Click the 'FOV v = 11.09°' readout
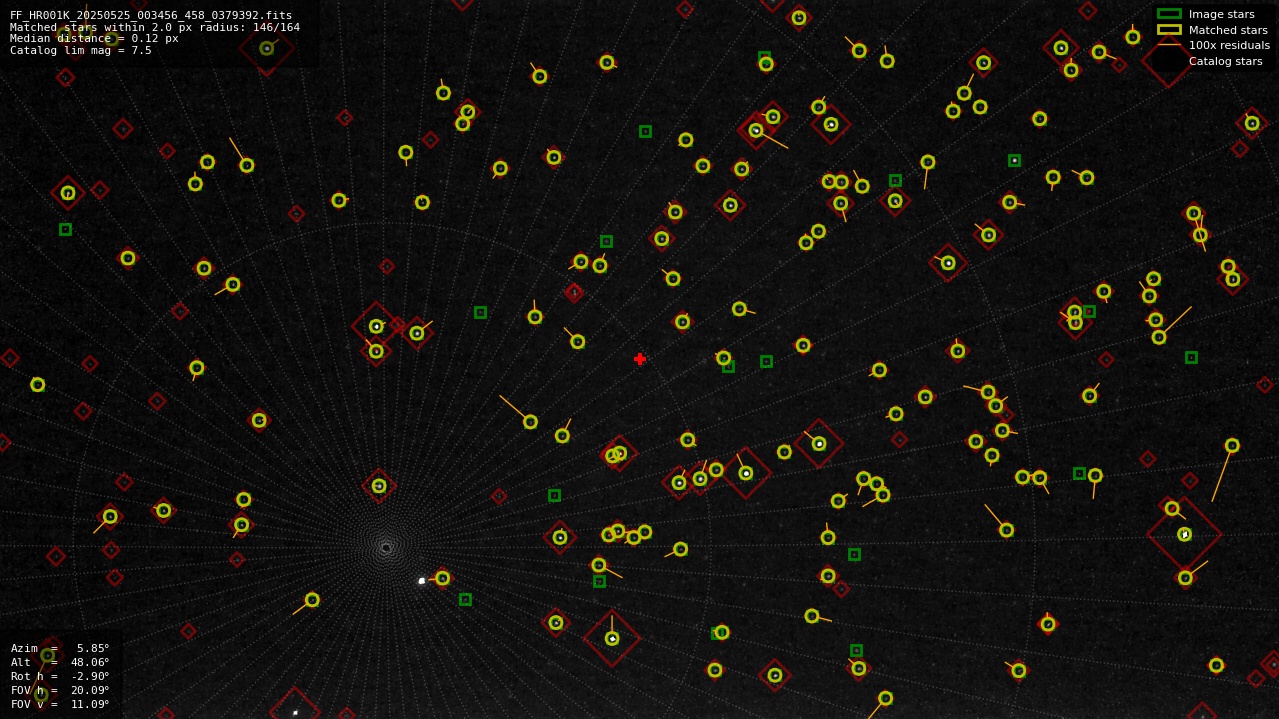 [60, 704]
